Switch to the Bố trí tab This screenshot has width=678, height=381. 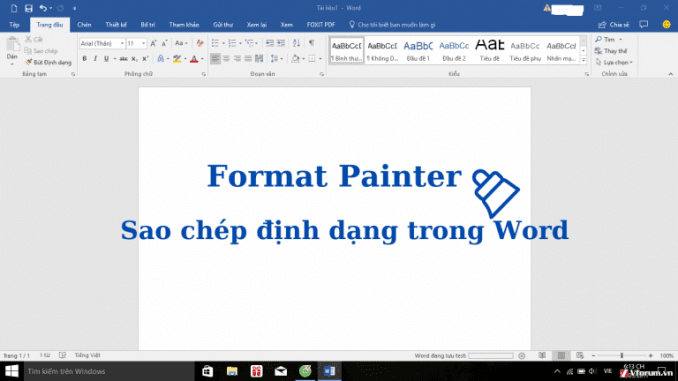(148, 25)
